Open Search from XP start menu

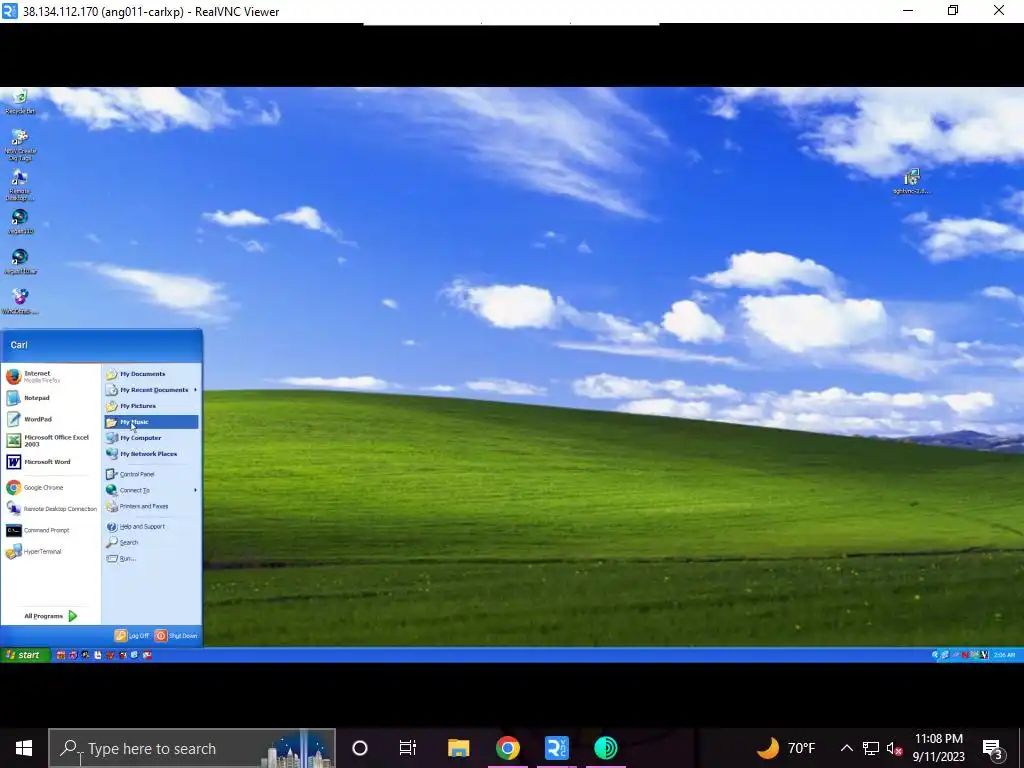coord(151,543)
